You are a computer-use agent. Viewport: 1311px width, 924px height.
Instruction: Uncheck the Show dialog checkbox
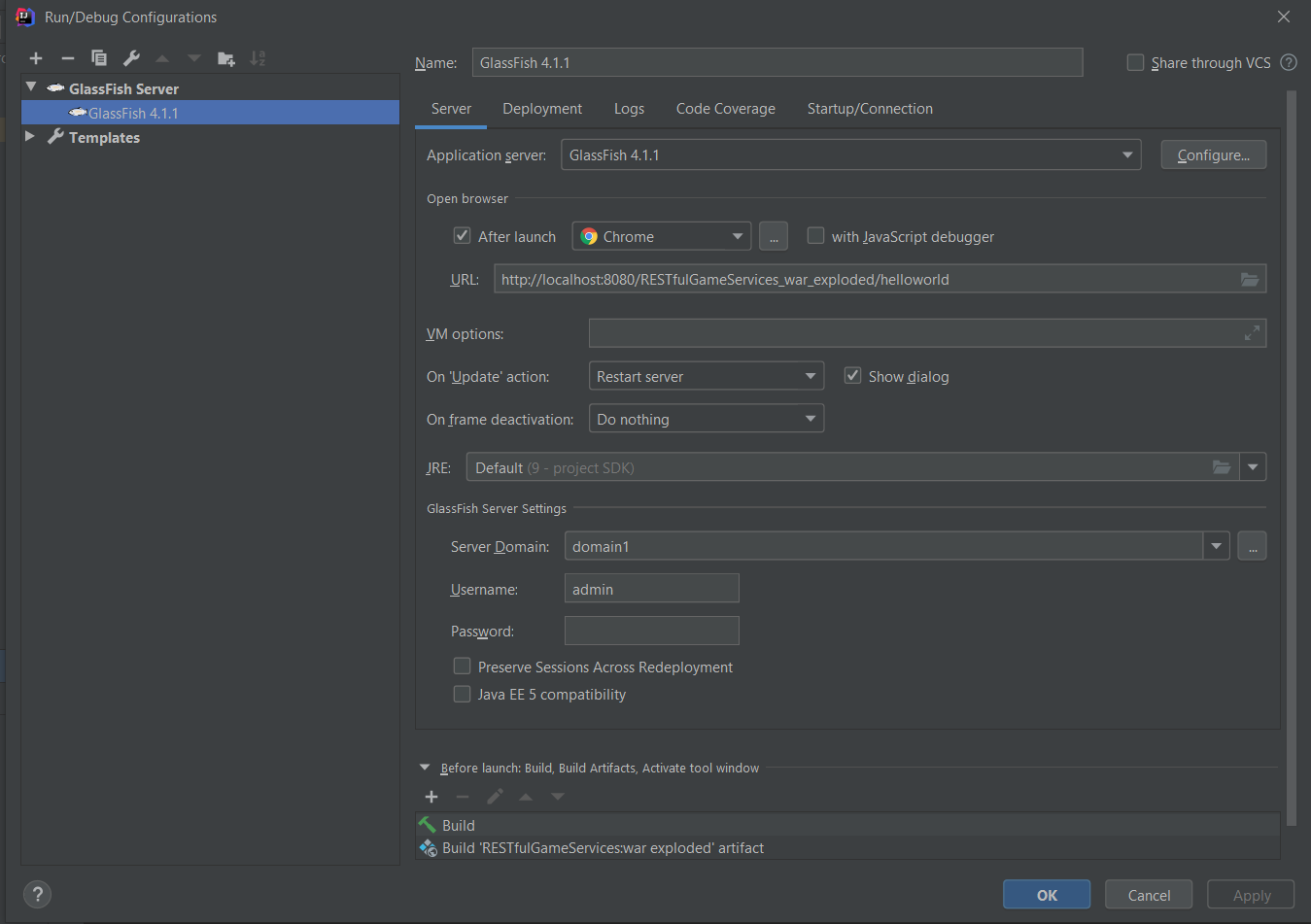click(x=853, y=375)
